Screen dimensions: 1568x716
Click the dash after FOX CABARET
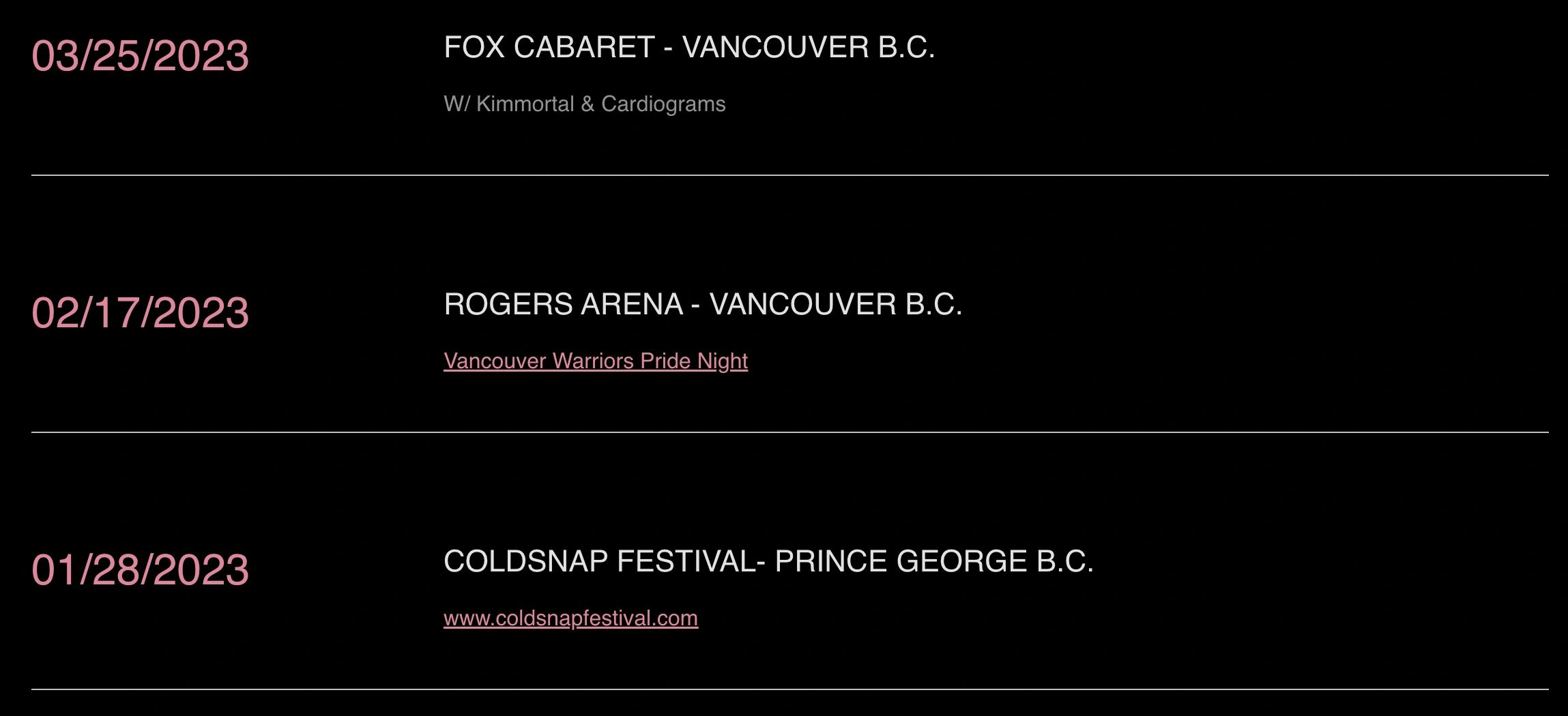pos(668,48)
